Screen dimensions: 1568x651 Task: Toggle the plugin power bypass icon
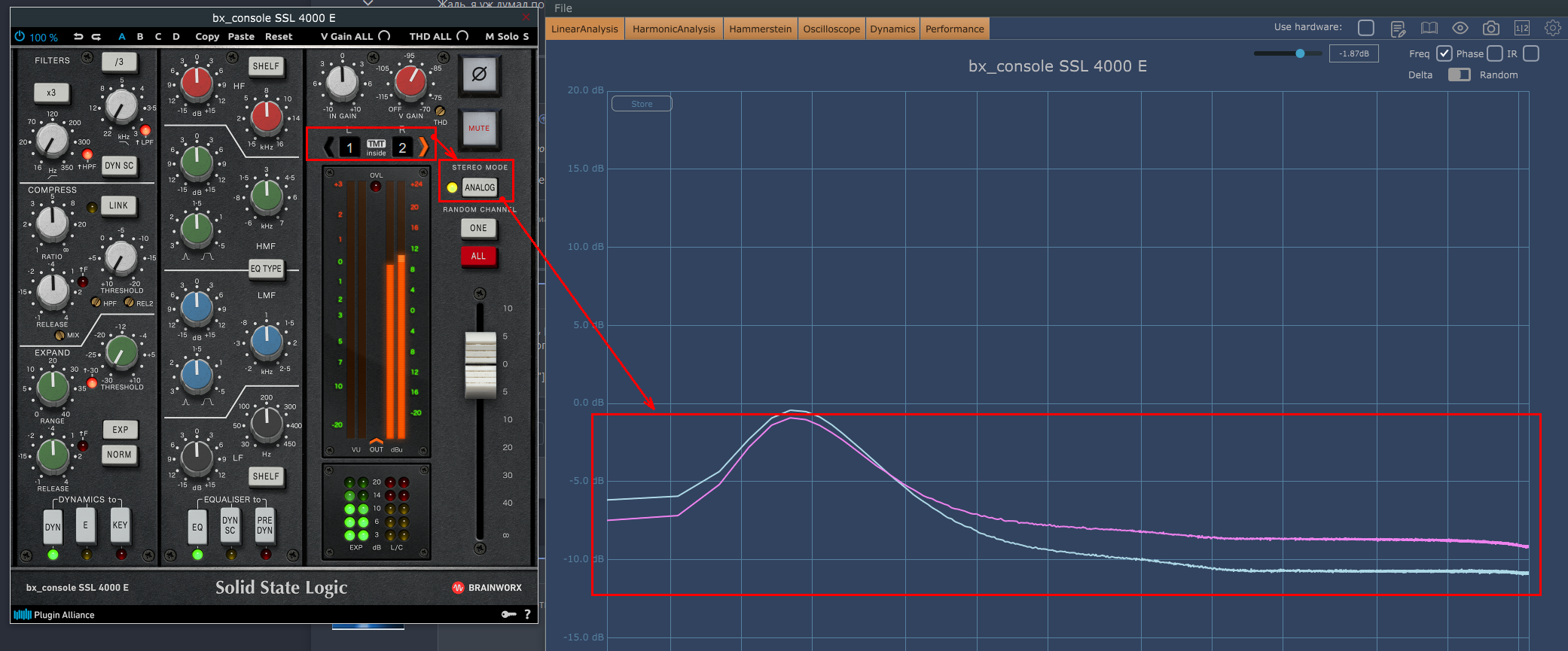tap(20, 36)
